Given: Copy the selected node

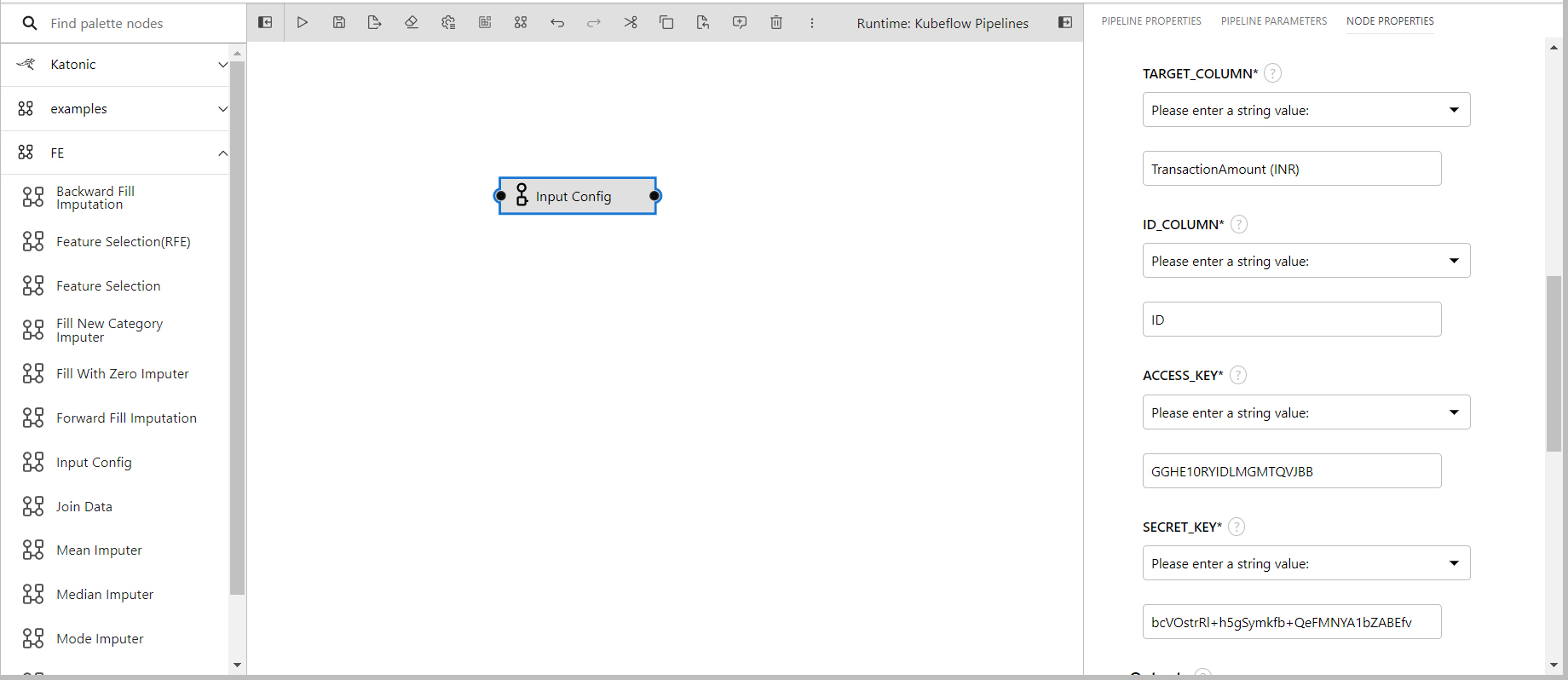Looking at the screenshot, I should click(x=666, y=23).
